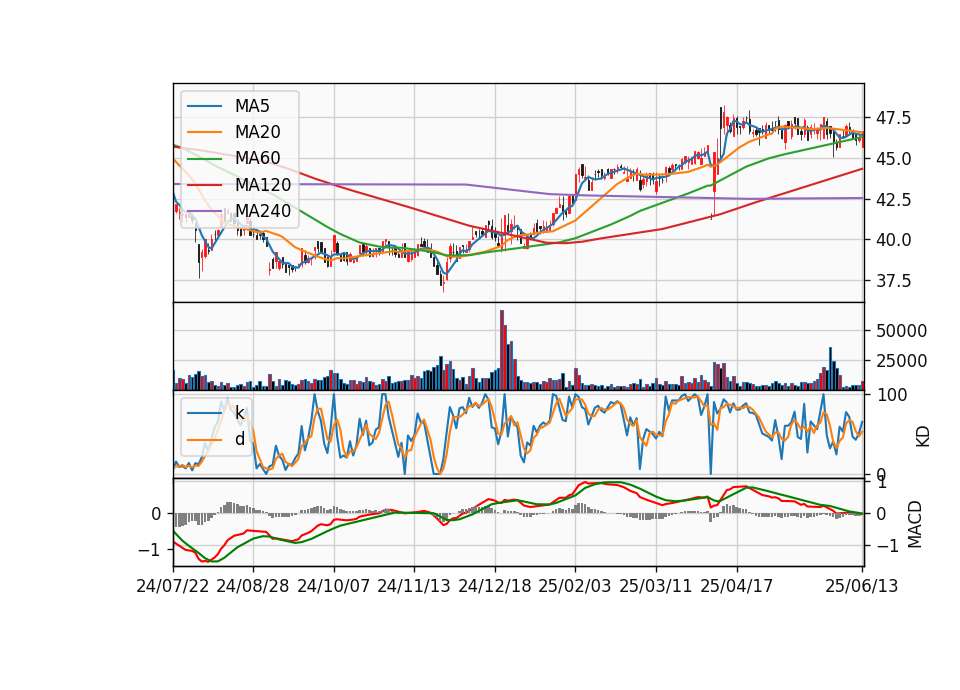This screenshot has width=960, height=690.
Task: Click the 25000 volume axis label
Action: (x=901, y=361)
